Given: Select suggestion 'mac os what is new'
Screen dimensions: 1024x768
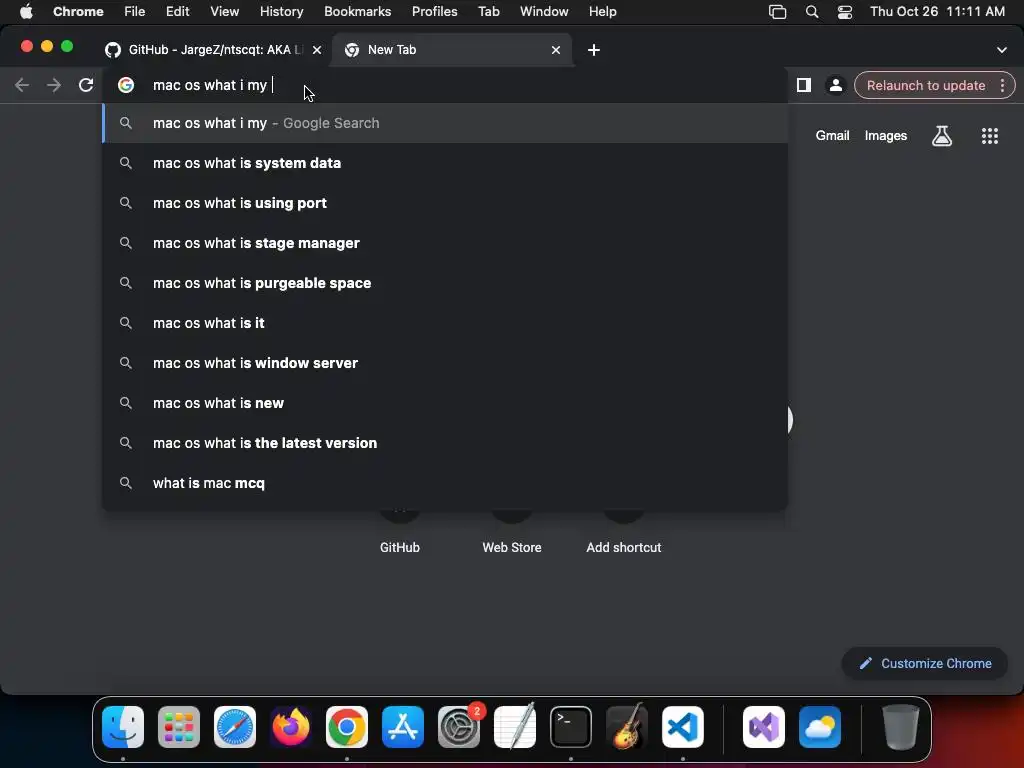Looking at the screenshot, I should pos(445,403).
